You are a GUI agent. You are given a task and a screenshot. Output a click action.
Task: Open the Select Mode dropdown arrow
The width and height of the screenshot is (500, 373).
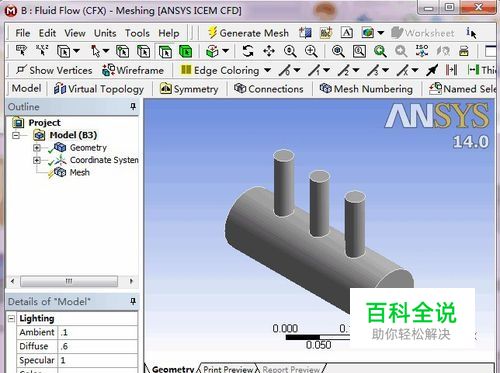pyautogui.click(x=106, y=51)
